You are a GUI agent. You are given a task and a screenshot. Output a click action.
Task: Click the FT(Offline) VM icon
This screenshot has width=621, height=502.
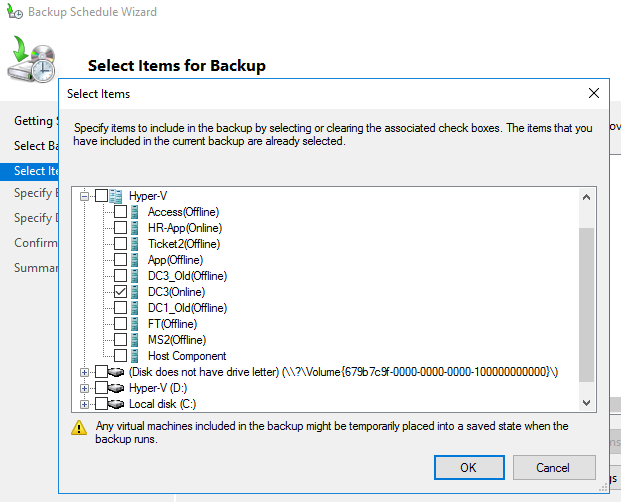click(135, 324)
